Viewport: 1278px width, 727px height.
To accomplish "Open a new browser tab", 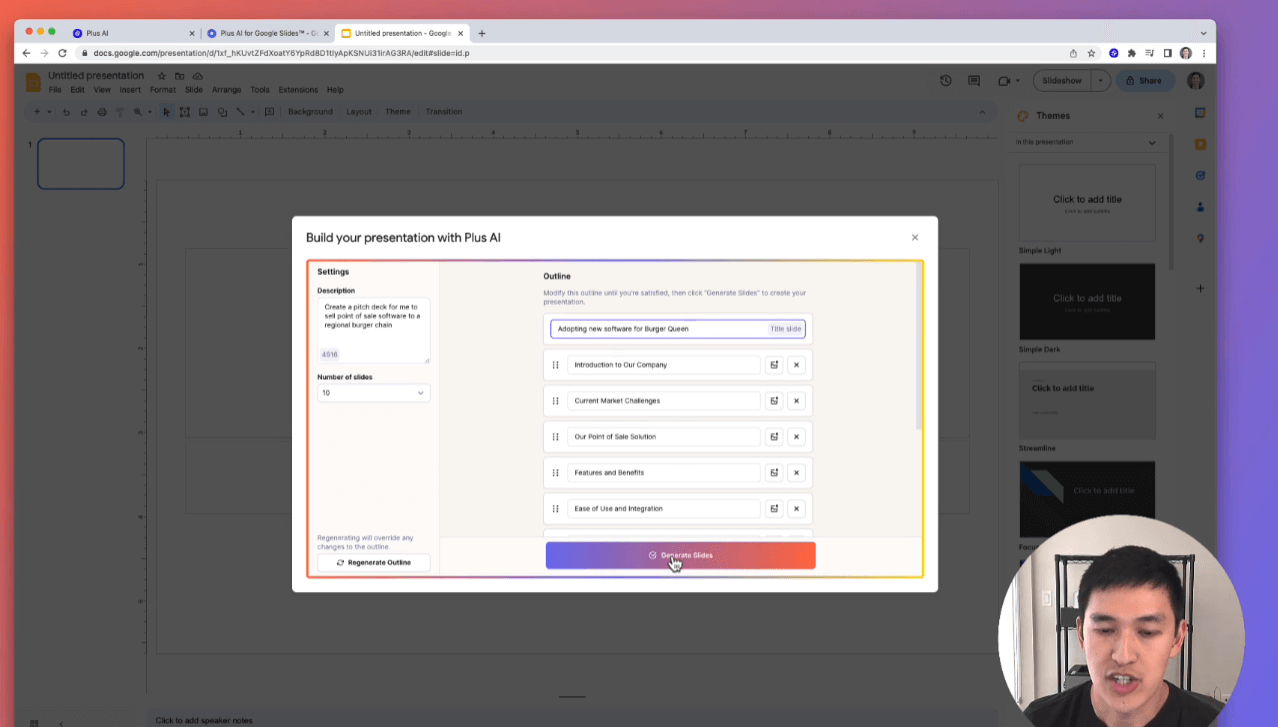I will click(482, 33).
